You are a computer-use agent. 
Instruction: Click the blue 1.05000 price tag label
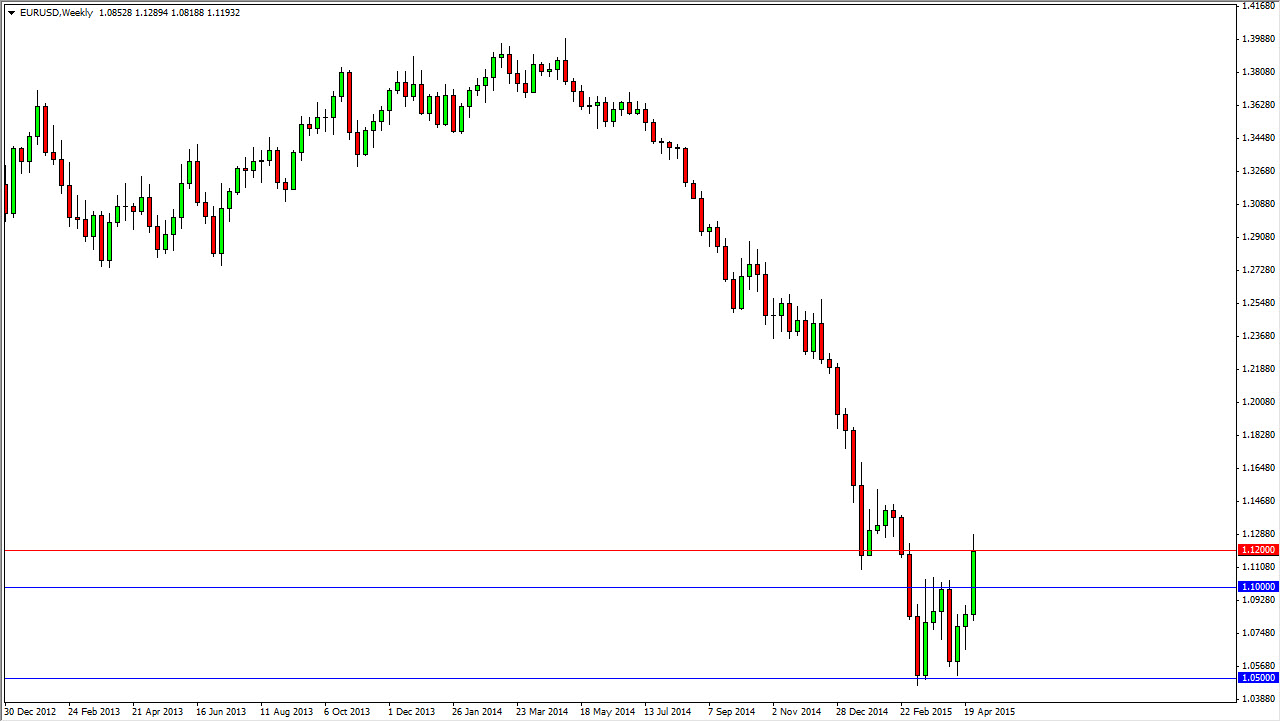pos(1258,677)
